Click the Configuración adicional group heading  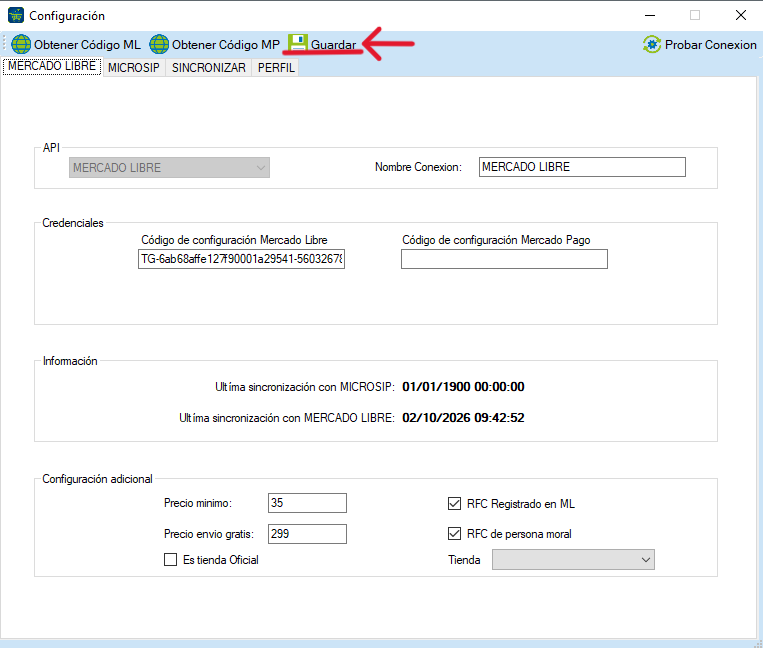click(97, 479)
